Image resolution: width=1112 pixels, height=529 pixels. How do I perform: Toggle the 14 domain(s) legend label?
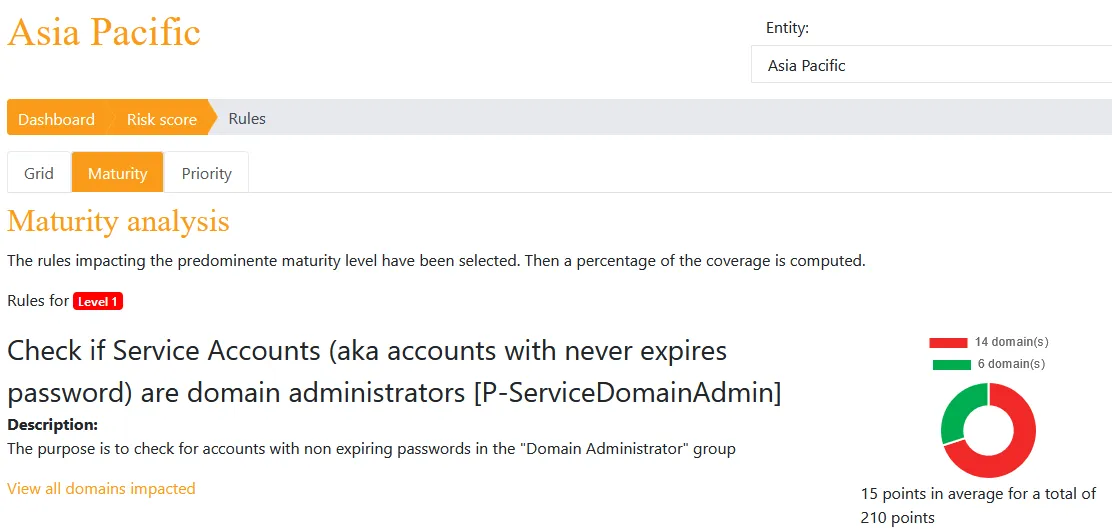click(1011, 342)
